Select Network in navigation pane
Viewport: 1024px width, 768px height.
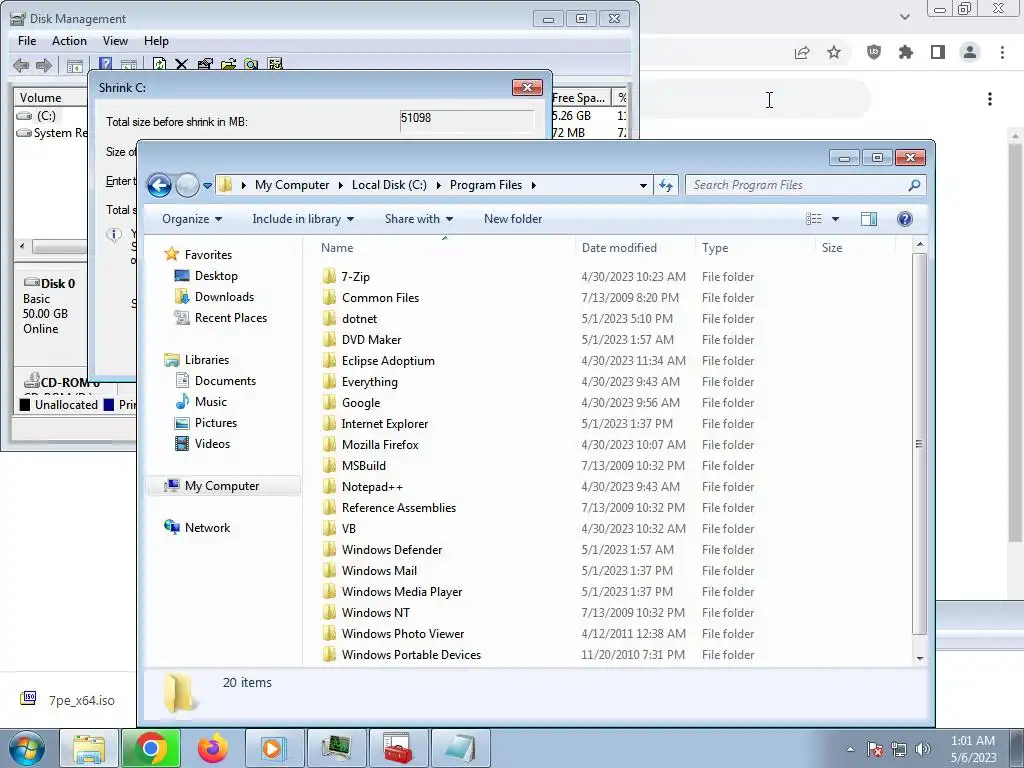click(207, 528)
